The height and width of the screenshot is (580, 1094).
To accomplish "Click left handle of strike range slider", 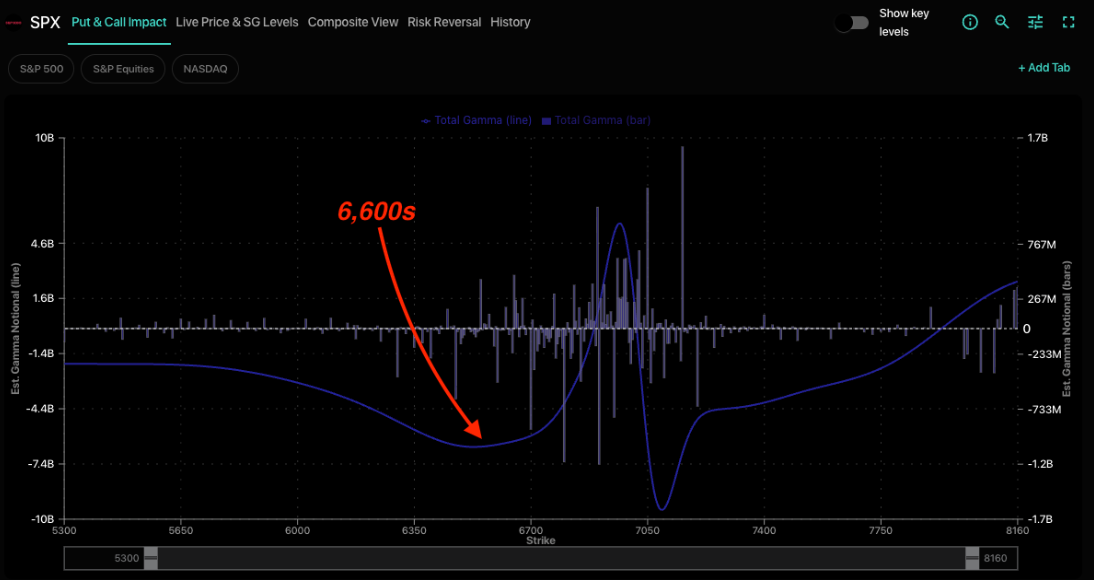I will point(150,559).
